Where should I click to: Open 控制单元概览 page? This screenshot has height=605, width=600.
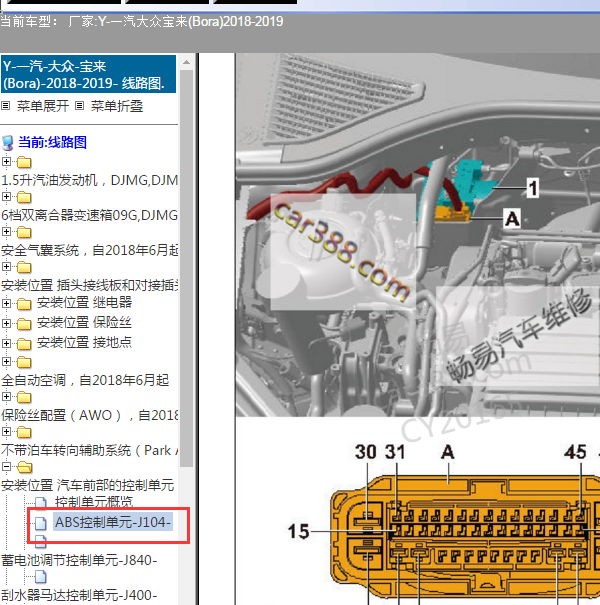(94, 502)
